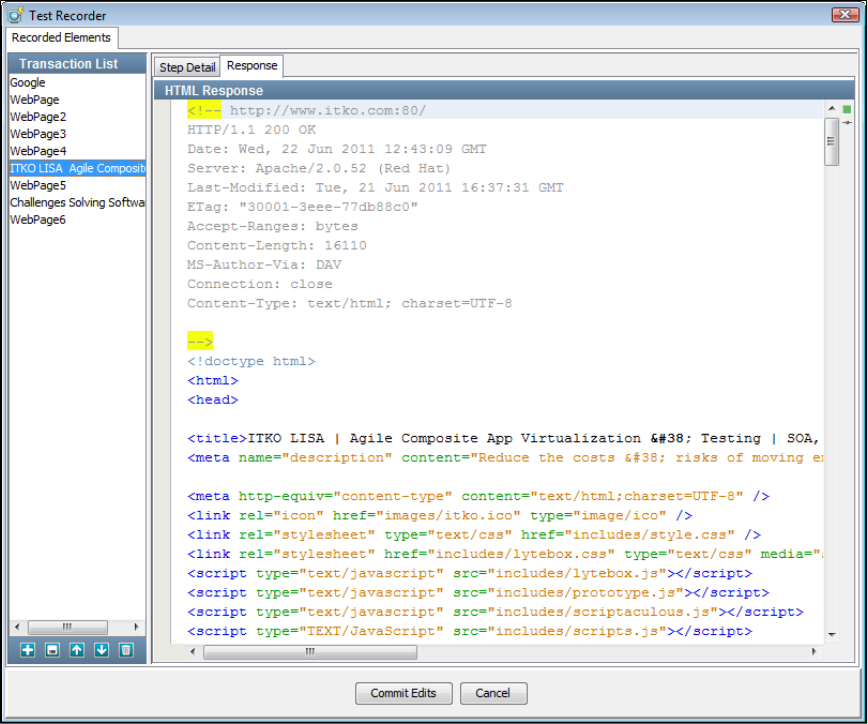The height and width of the screenshot is (724, 868).
Task: Click the Connection: close line
Action: point(260,284)
